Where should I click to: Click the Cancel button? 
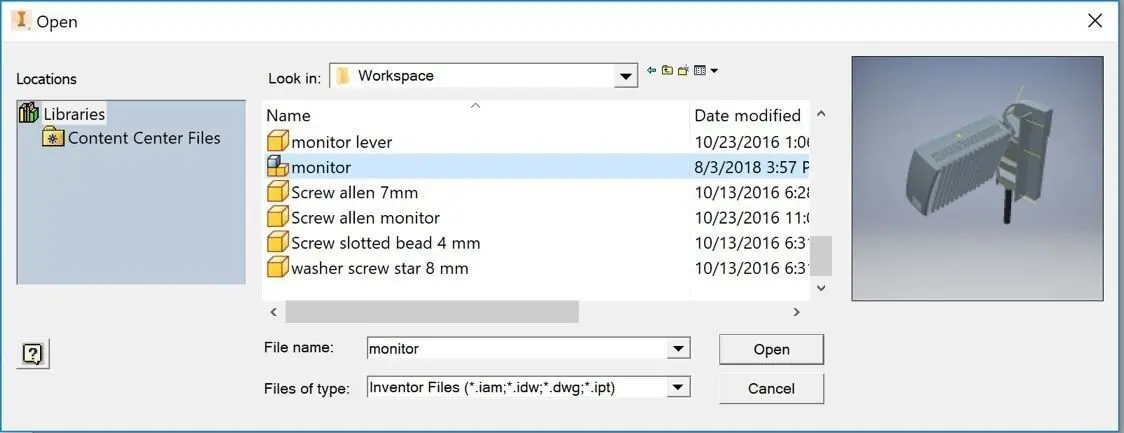coord(771,387)
